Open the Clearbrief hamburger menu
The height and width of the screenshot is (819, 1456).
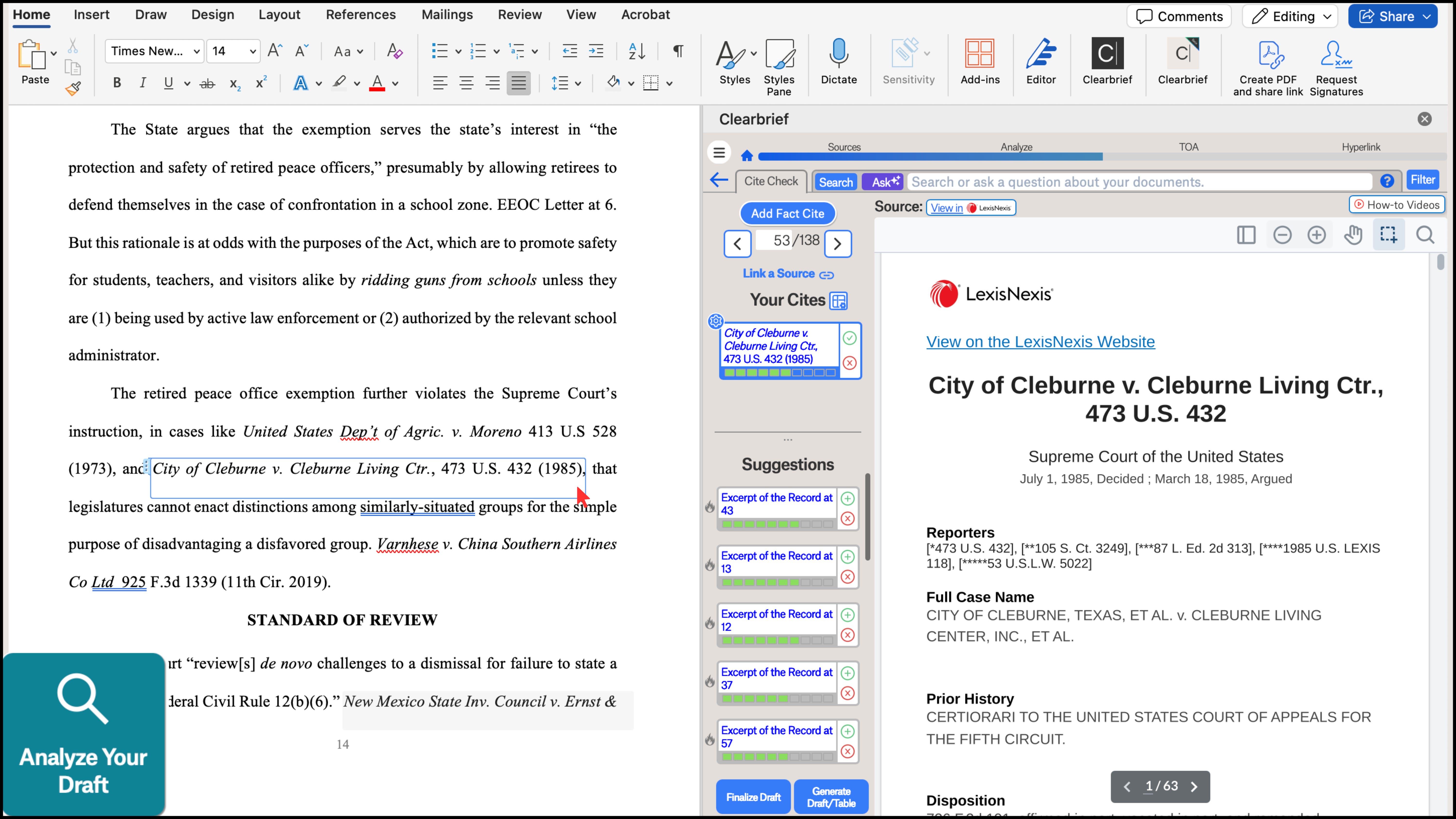coord(719,153)
